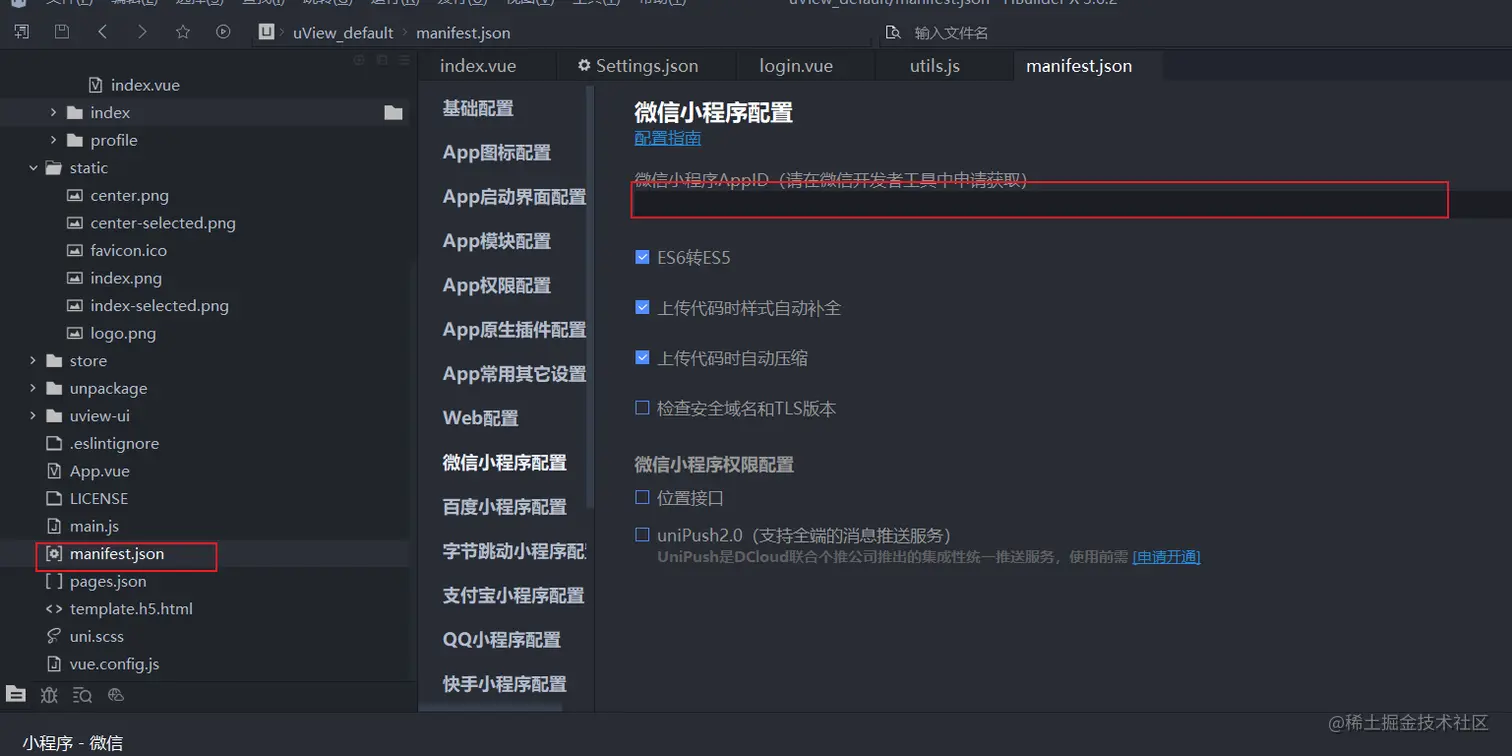Image resolution: width=1512 pixels, height=756 pixels.
Task: Open the search-in-files icon at bottom
Action: click(x=82, y=695)
